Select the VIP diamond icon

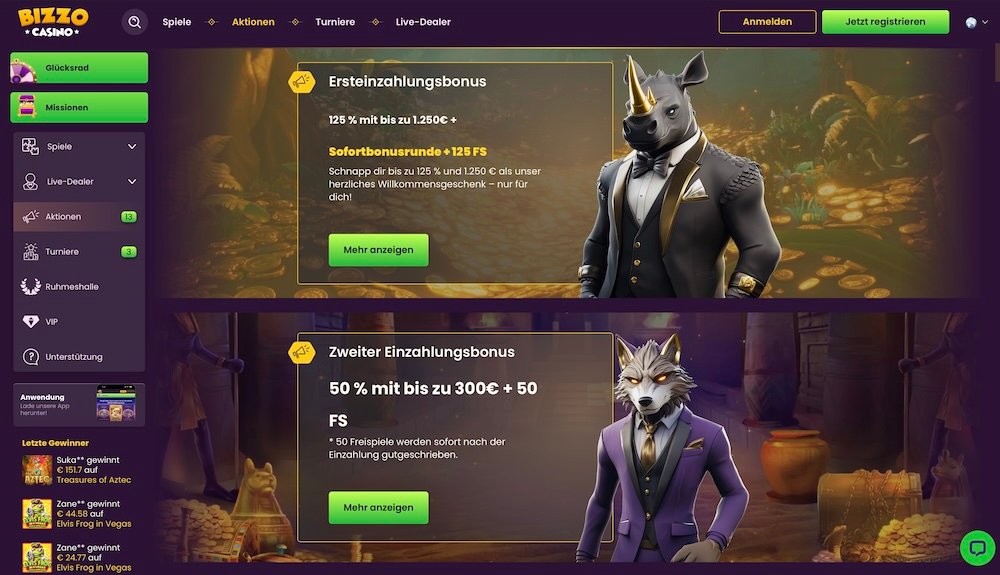click(x=31, y=322)
